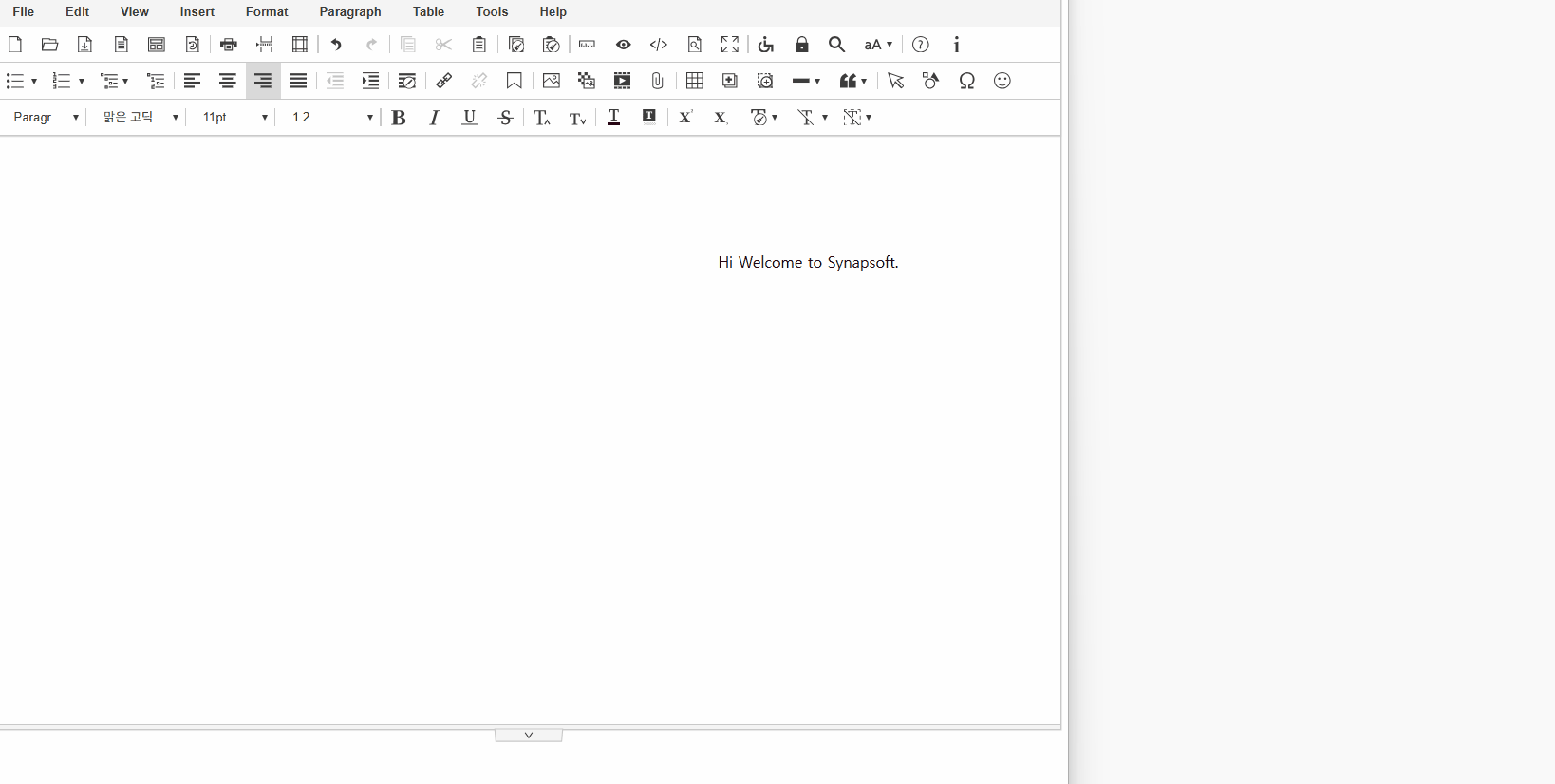Toggle italic formatting
The width and height of the screenshot is (1555, 784).
click(434, 118)
